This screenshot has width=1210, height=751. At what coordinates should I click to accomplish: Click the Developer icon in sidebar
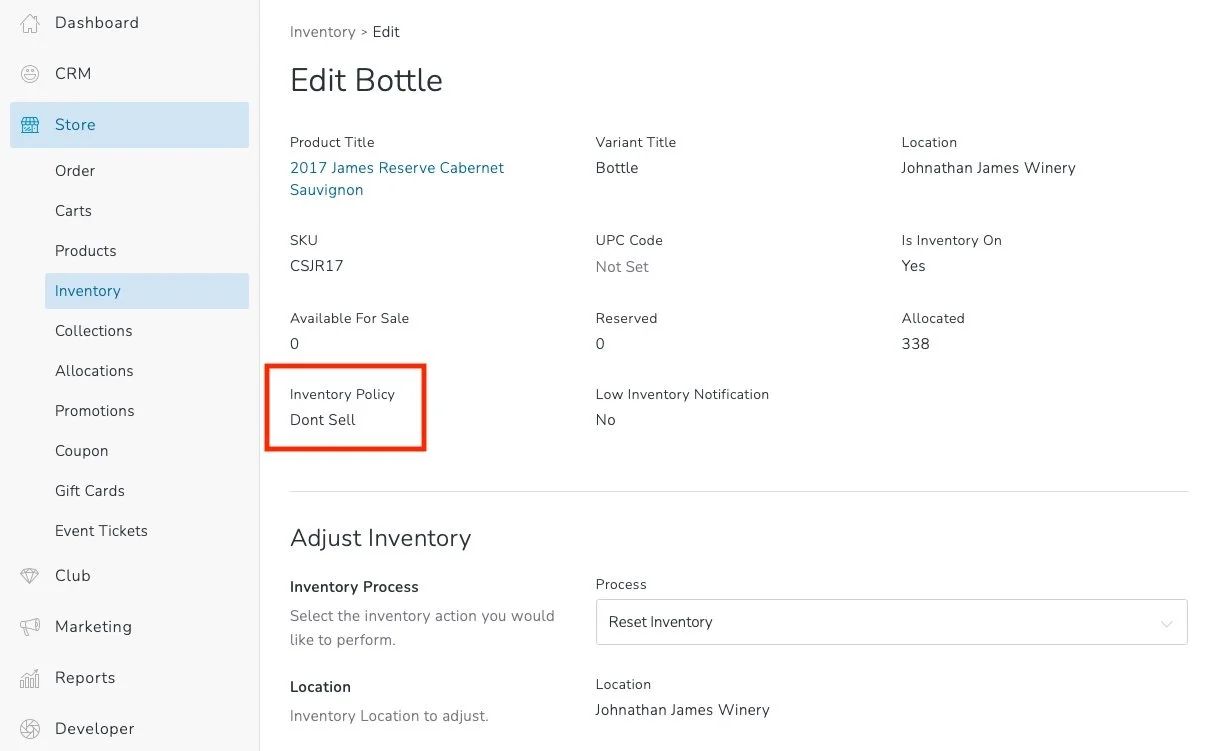[30, 729]
